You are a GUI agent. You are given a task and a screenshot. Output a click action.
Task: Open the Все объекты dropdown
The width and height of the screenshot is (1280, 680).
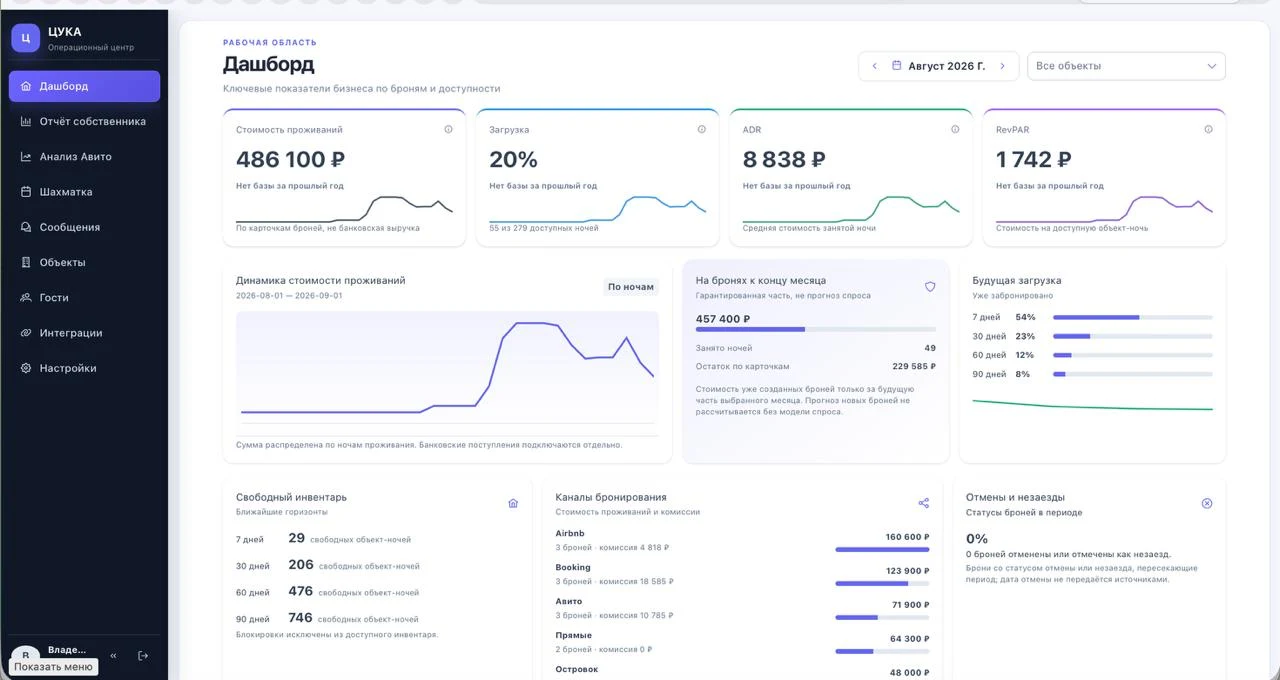coord(1126,66)
